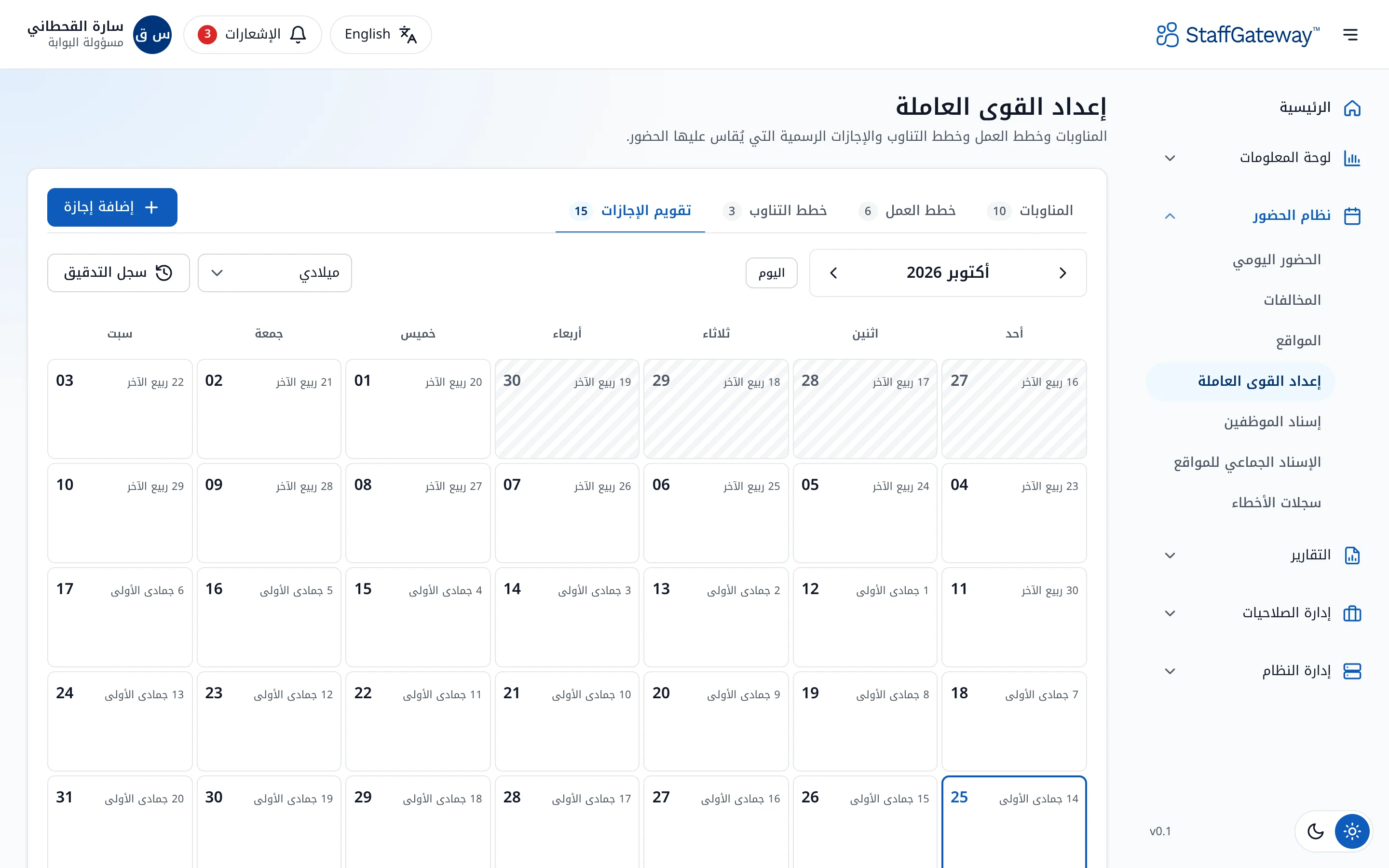Screen dimensions: 1389x868
Task: Click the notifications bell icon
Action: point(298,34)
